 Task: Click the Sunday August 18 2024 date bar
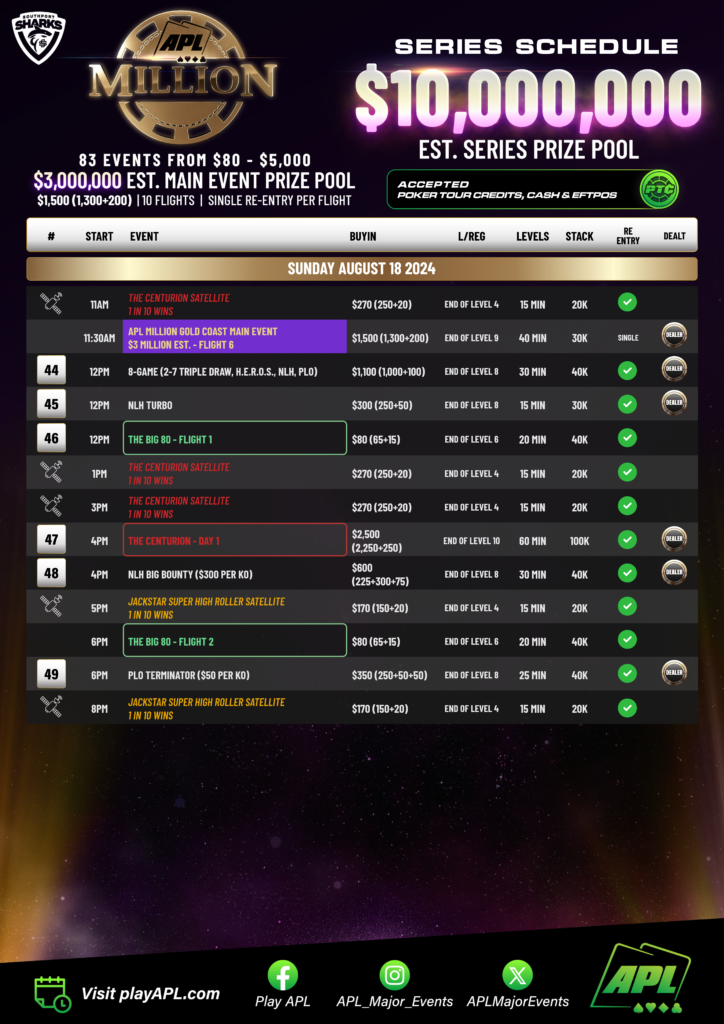coord(362,268)
